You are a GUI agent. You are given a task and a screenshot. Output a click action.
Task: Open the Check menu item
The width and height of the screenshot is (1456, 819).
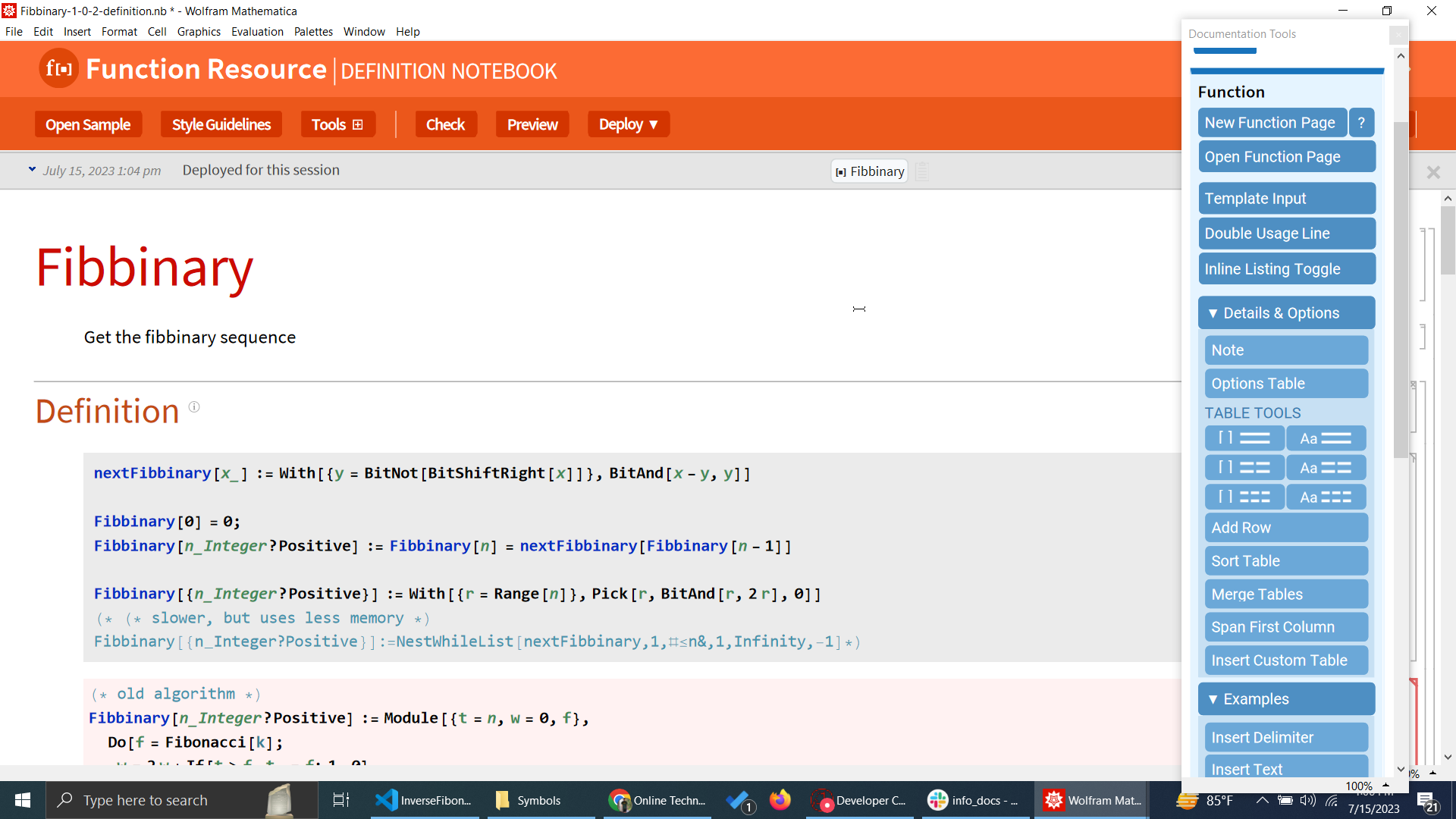point(445,124)
